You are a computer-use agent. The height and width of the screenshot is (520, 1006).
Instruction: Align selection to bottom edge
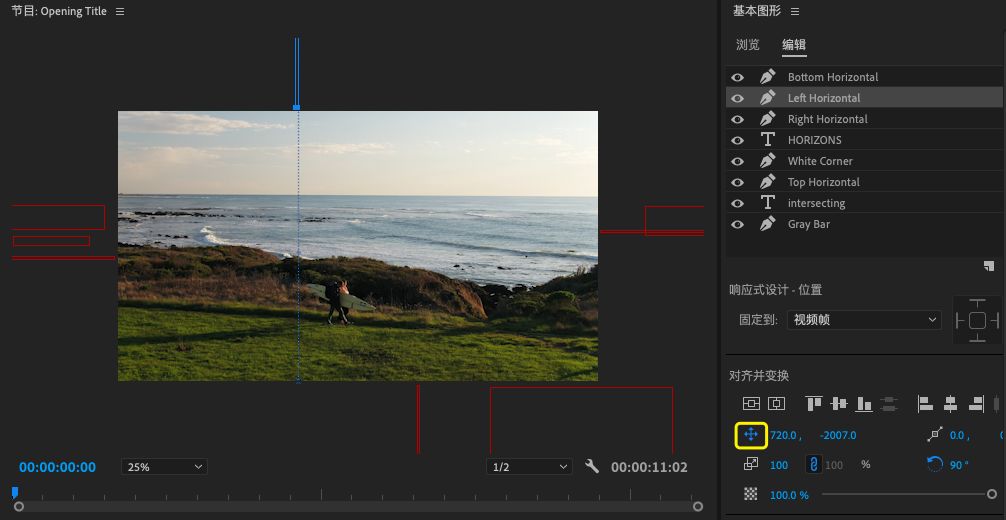point(864,404)
